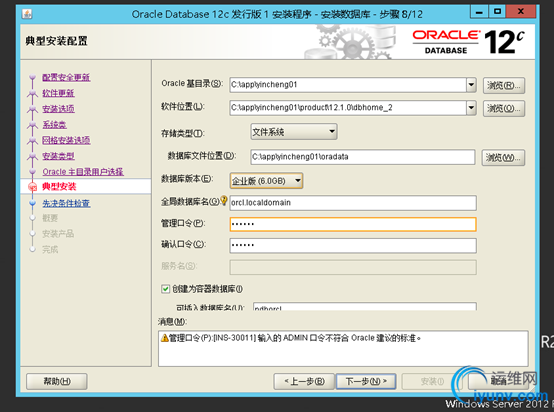Open the 软件更新 step link

point(58,93)
